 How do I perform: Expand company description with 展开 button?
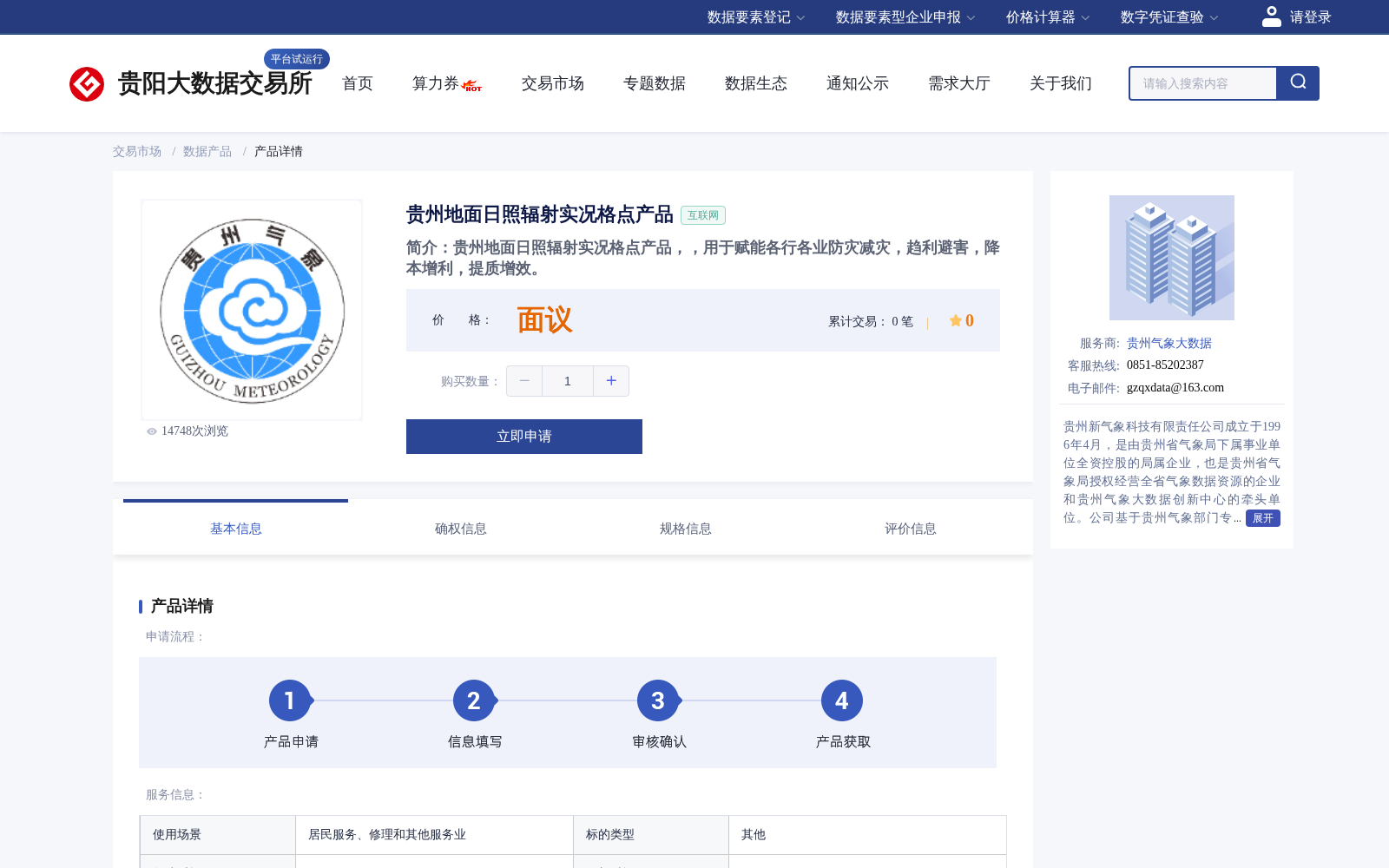[1263, 518]
